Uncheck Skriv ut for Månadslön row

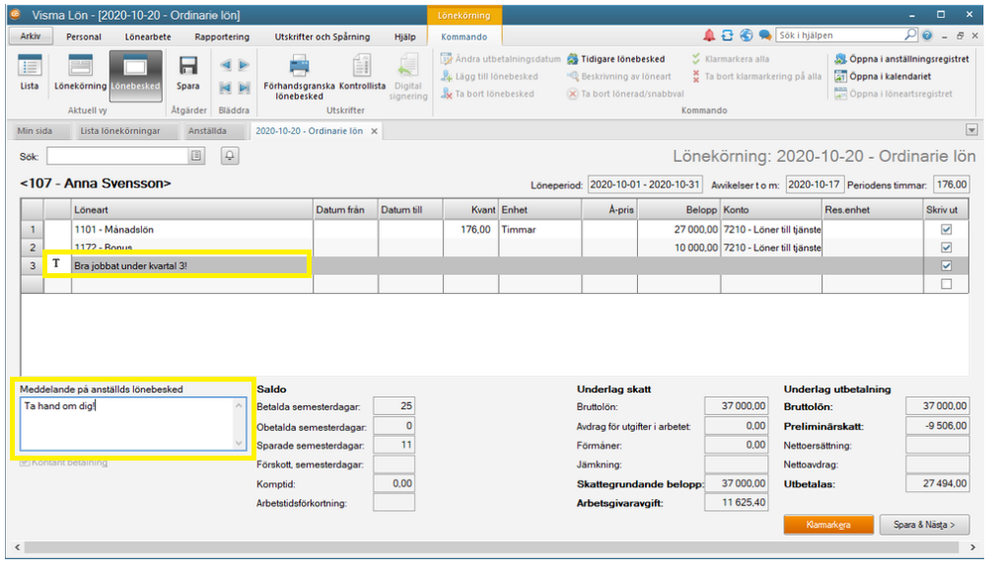(x=946, y=229)
